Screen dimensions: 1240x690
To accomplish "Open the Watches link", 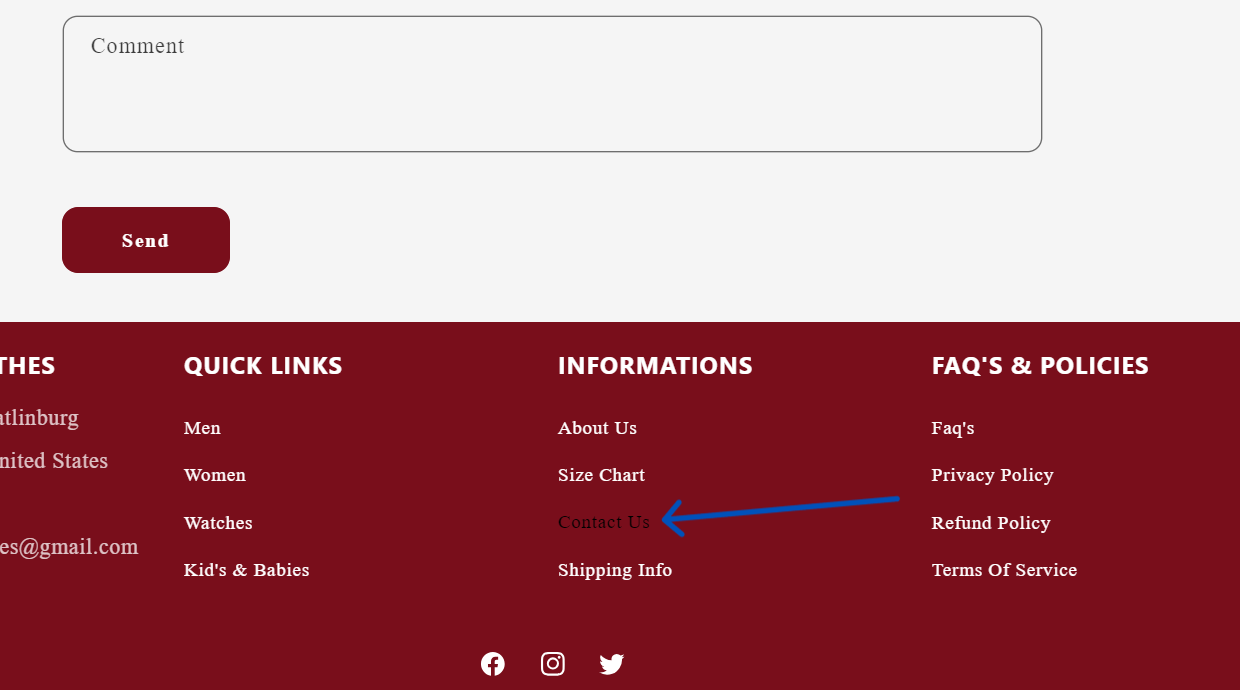I will [x=218, y=523].
